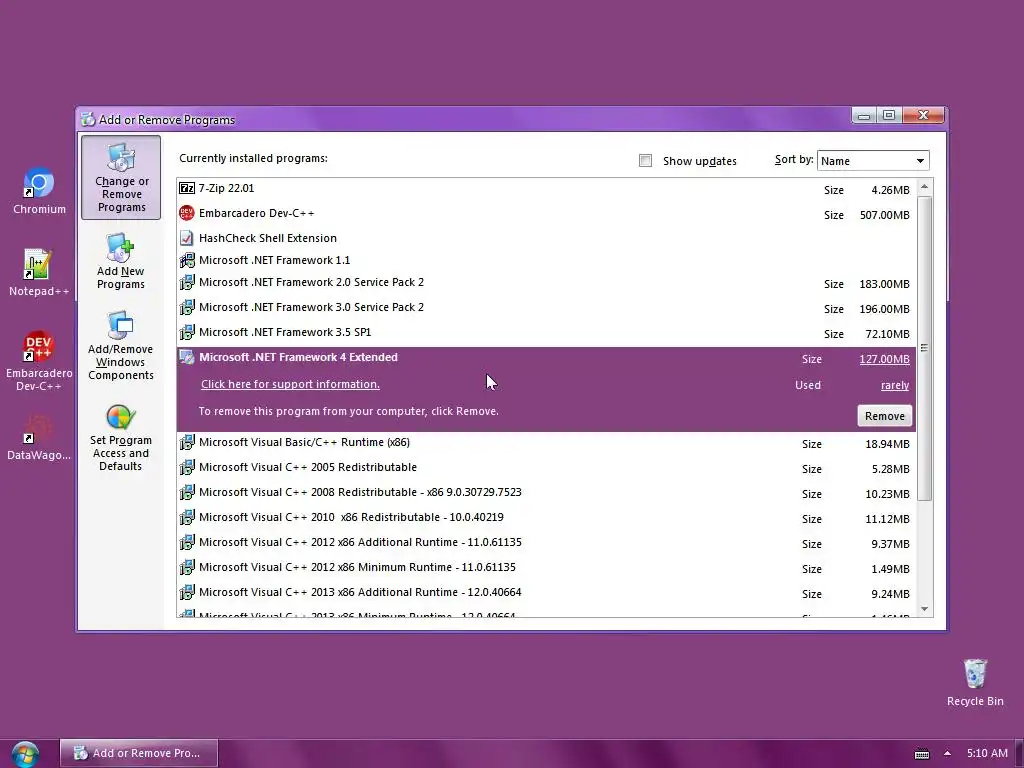The width and height of the screenshot is (1024, 768).
Task: Click the Visual C++ 2008 Redistributable icon
Action: coord(187,492)
